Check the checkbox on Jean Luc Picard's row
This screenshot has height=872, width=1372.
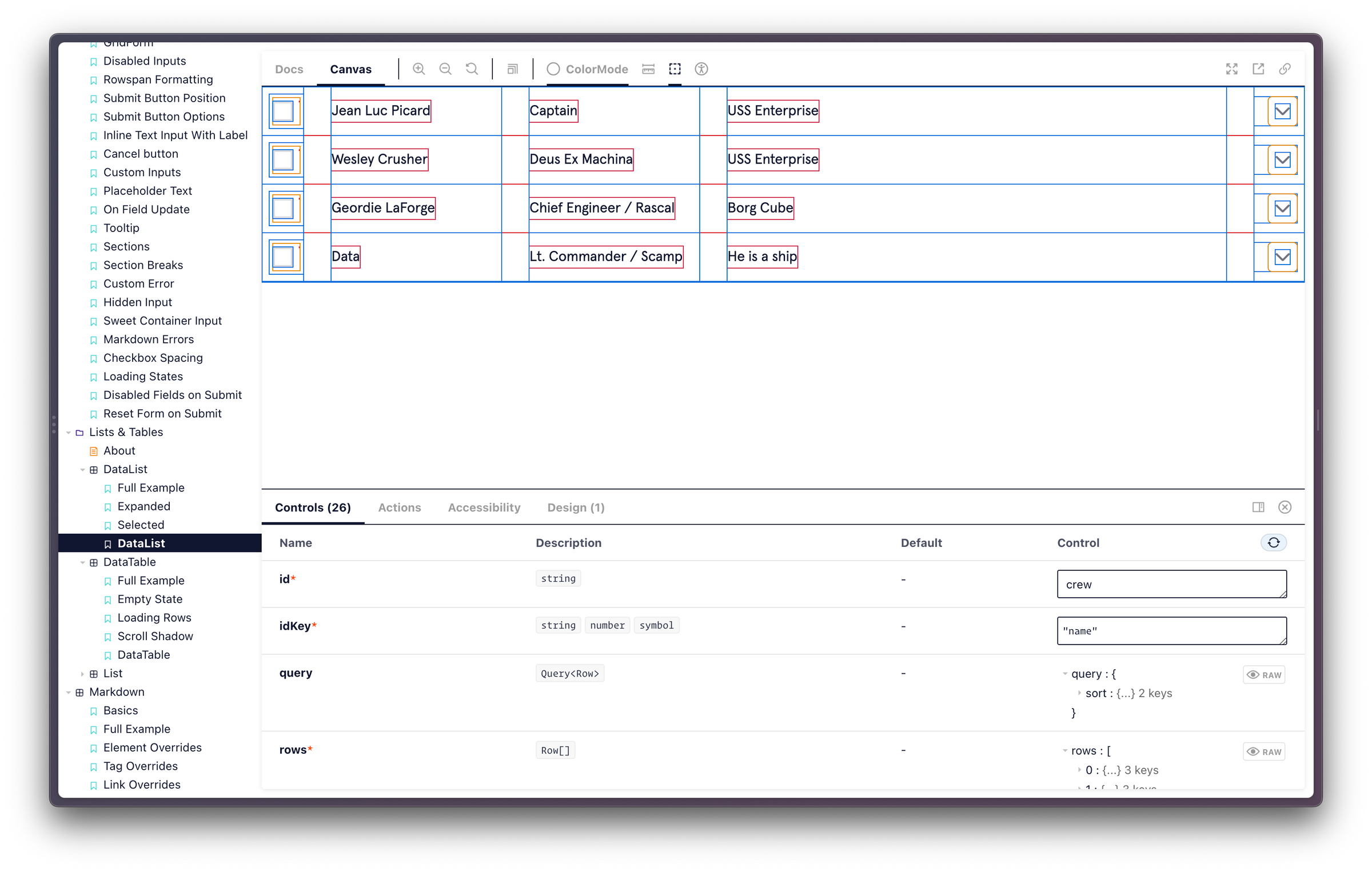click(x=284, y=111)
